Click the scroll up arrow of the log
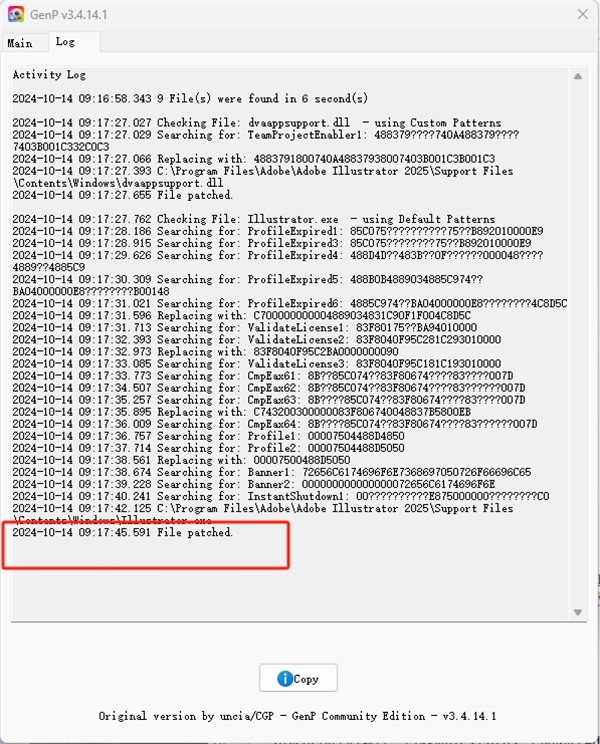600x744 pixels. 578,76
